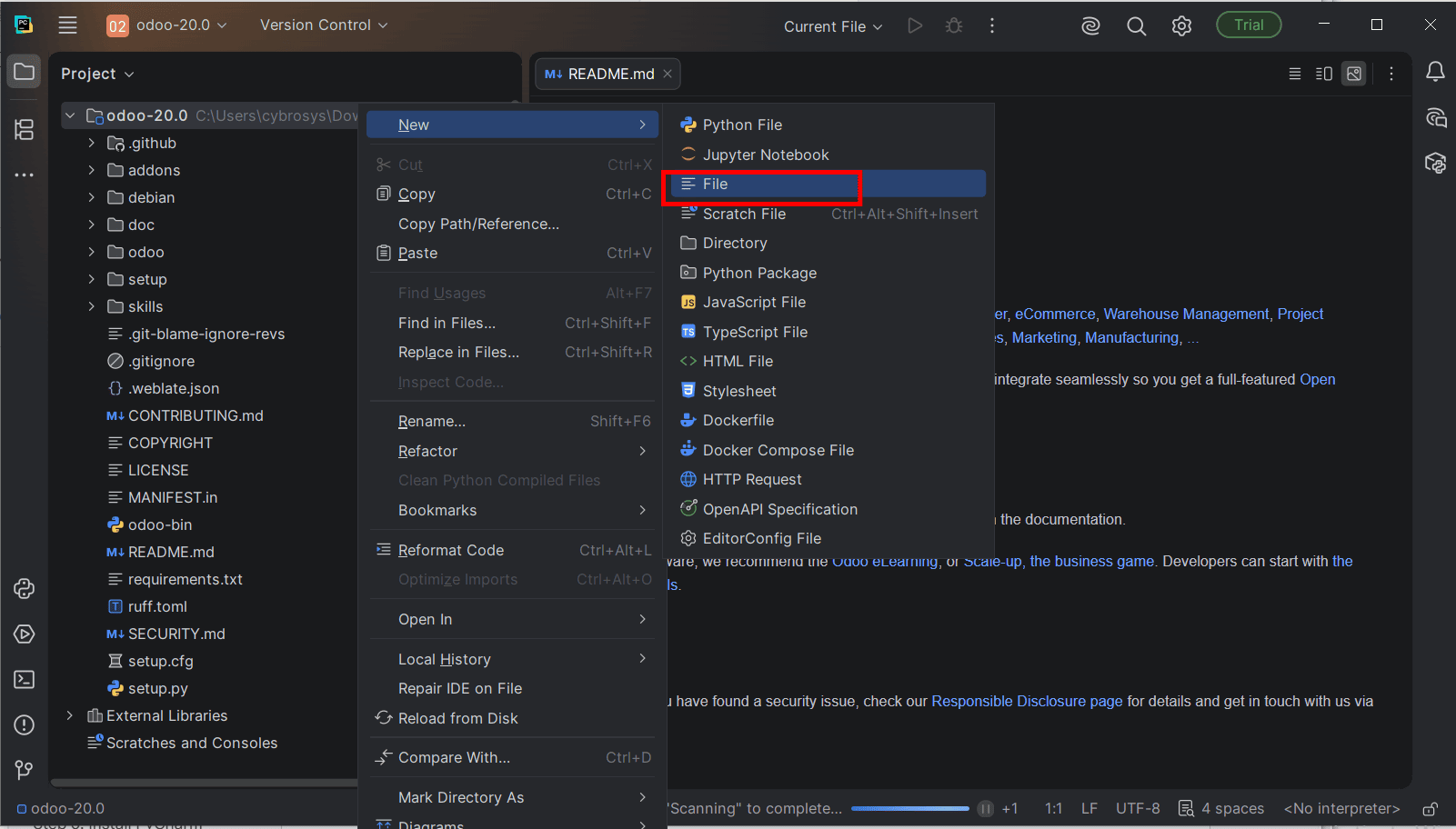This screenshot has height=829, width=1456.
Task: Open Search Everywhere magnifier
Action: tap(1136, 26)
